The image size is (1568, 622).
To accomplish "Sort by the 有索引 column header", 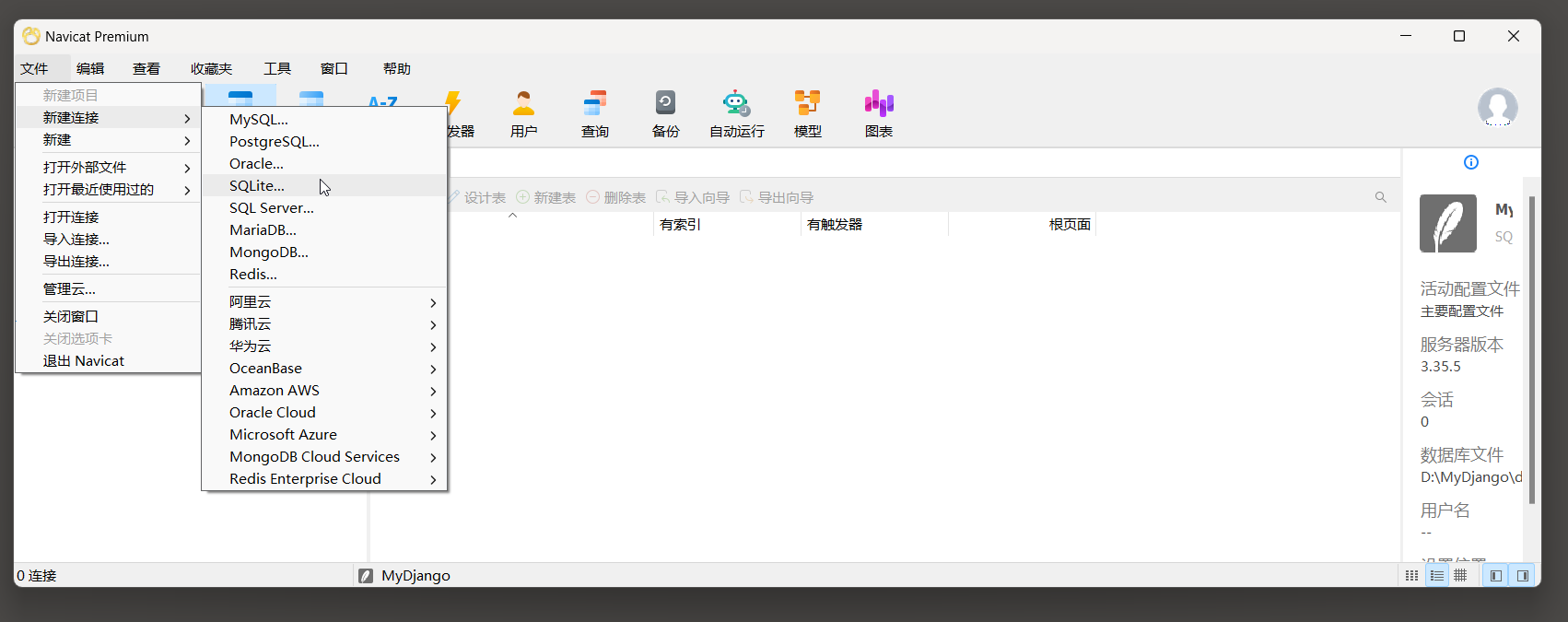I will click(x=727, y=225).
